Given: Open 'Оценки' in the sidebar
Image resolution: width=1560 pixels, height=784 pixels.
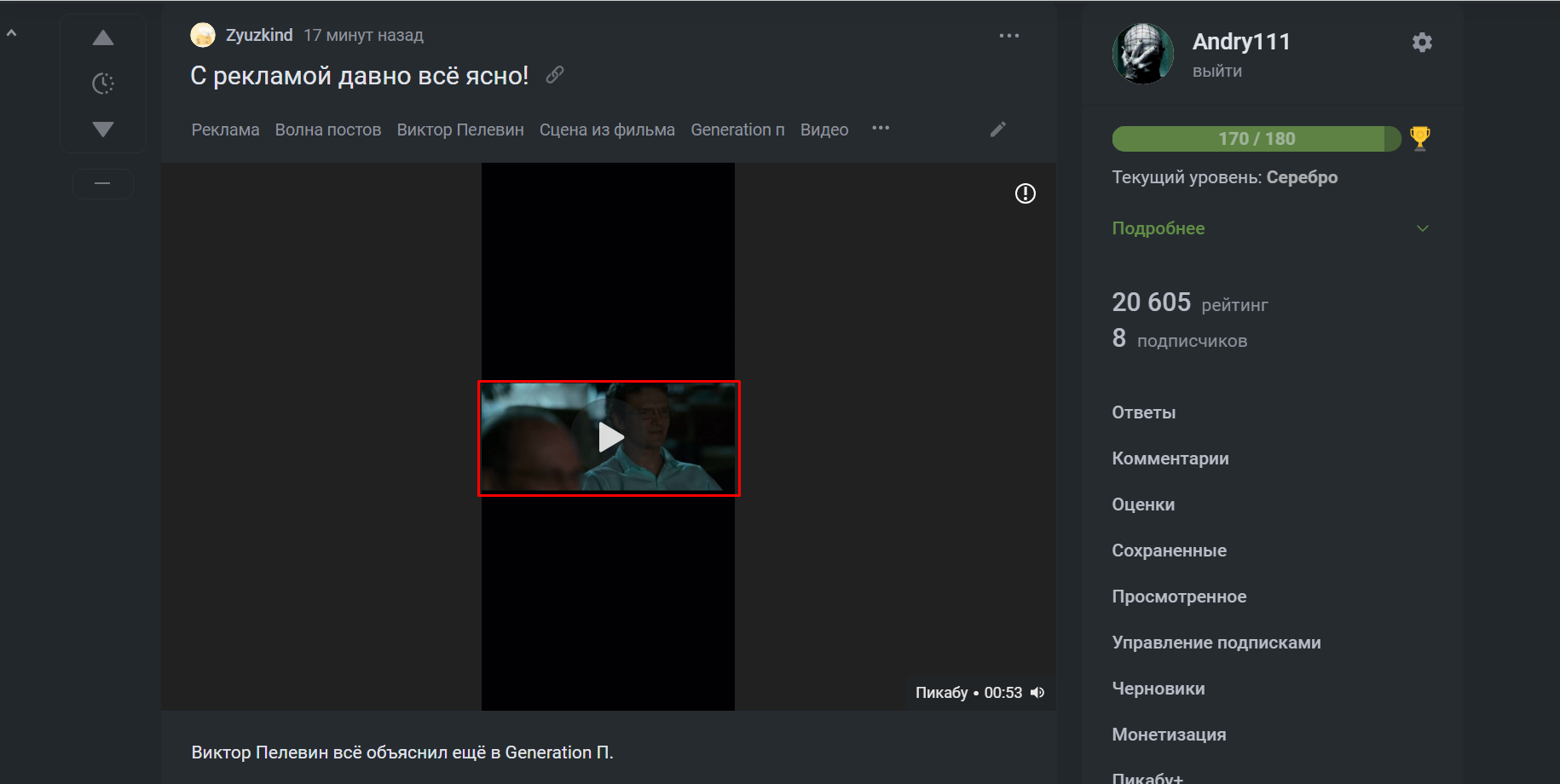Looking at the screenshot, I should [1143, 504].
